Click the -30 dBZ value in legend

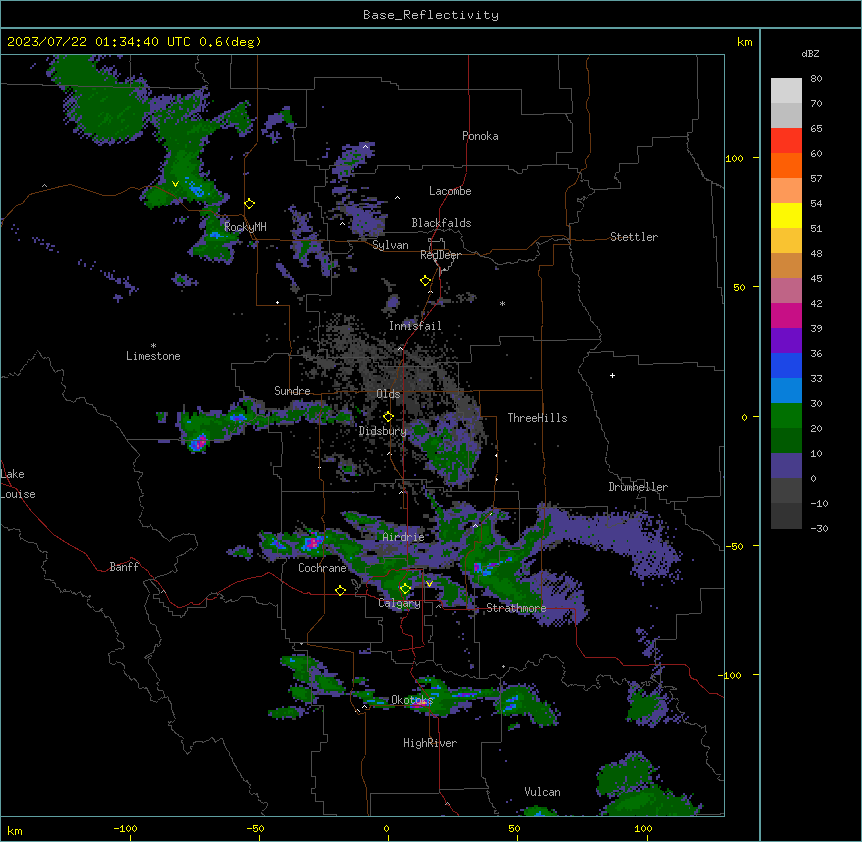coord(819,528)
